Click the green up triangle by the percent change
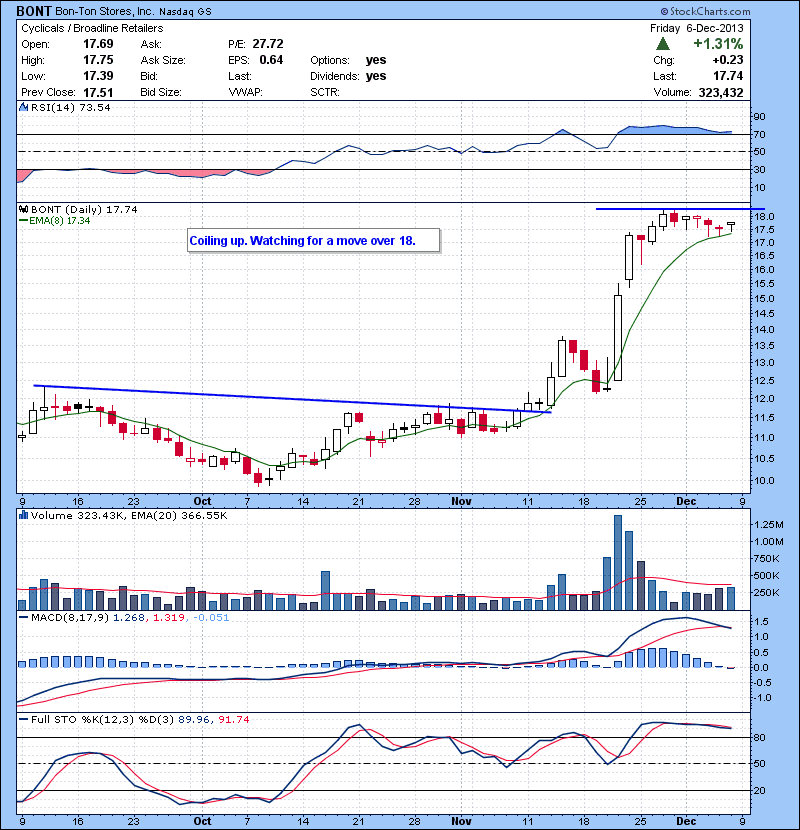The width and height of the screenshot is (800, 830). click(x=662, y=44)
